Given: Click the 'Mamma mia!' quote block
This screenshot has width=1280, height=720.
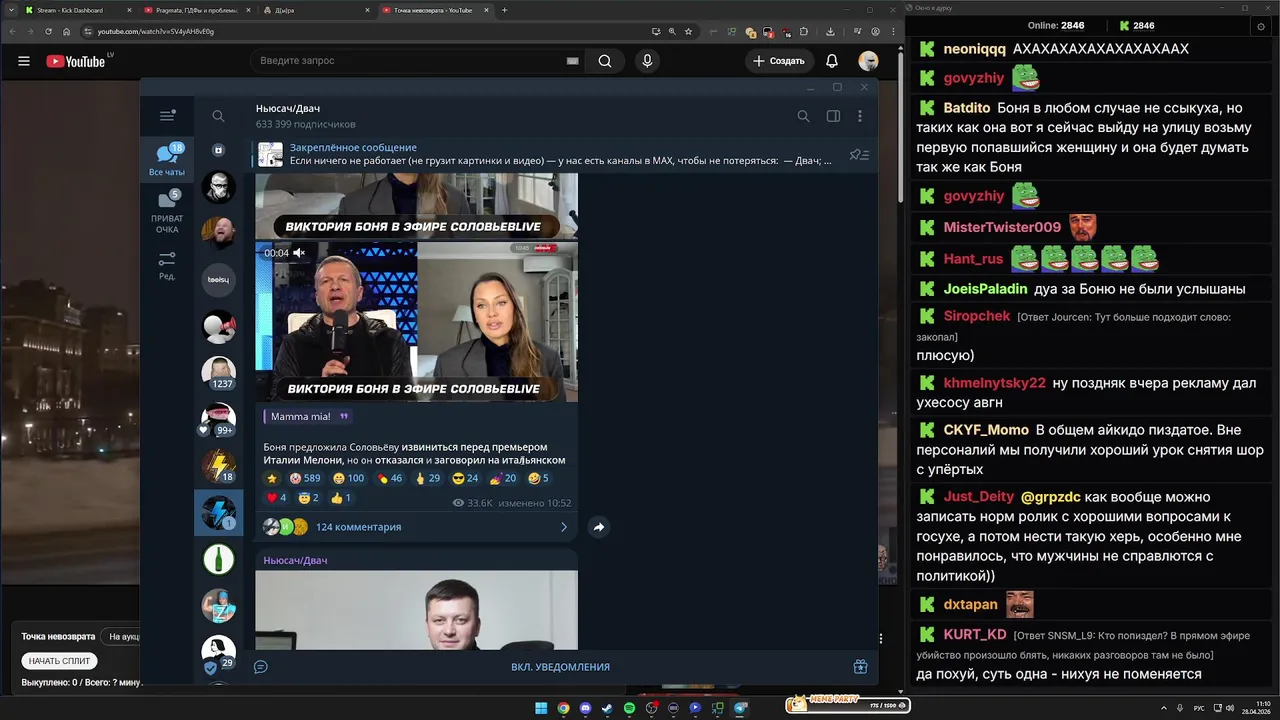Looking at the screenshot, I should click(308, 416).
